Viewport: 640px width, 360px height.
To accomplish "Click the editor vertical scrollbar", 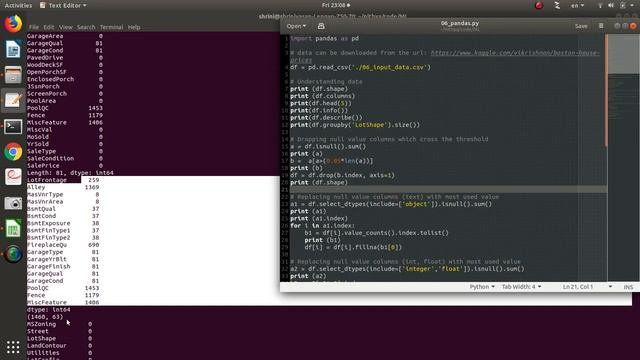I will click(606, 91).
